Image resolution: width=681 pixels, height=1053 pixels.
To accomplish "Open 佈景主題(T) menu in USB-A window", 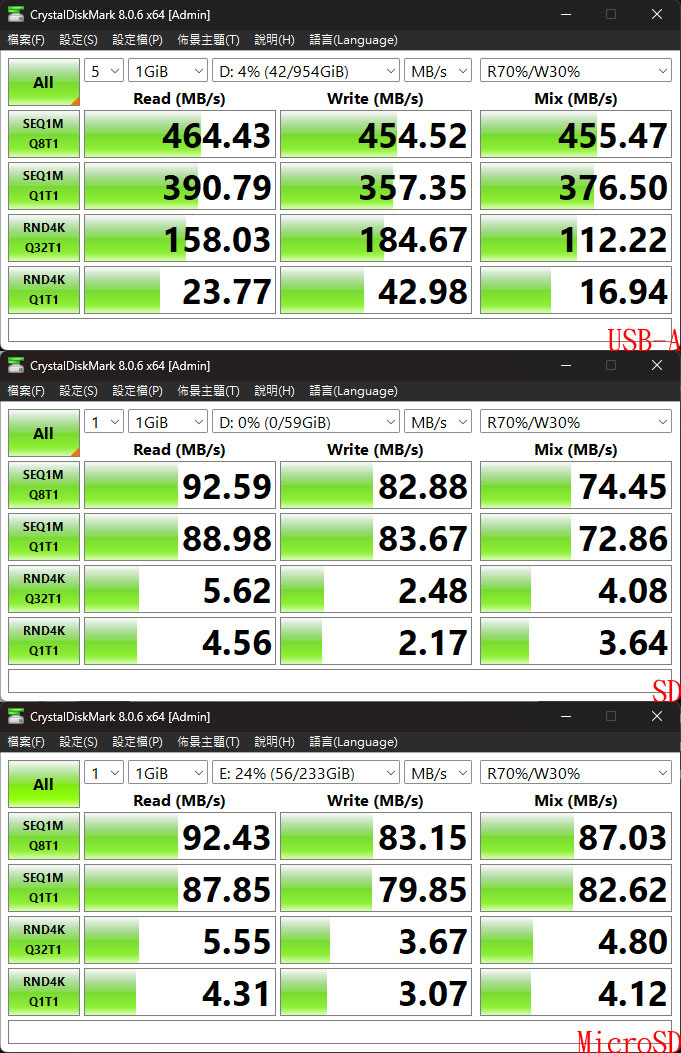I will click(208, 40).
